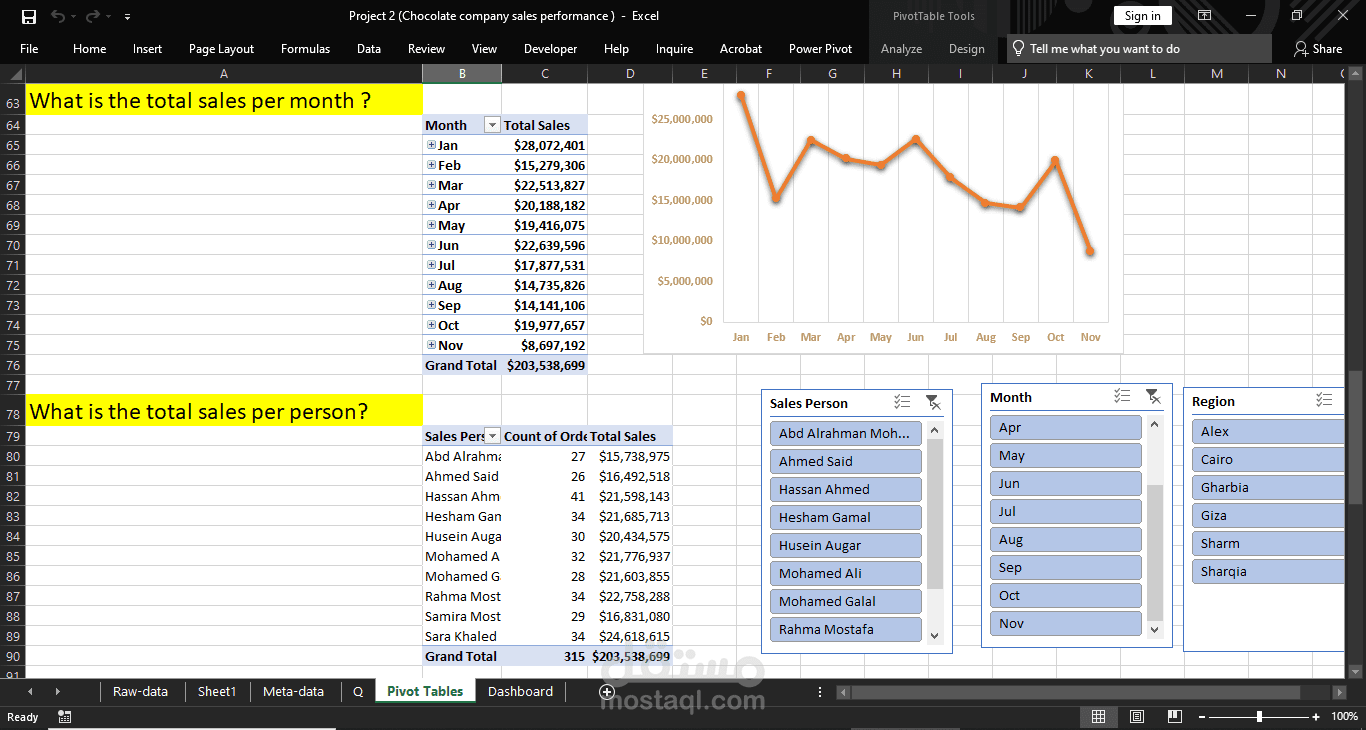The image size is (1366, 730).
Task: Open the Sales Person filter dropdown
Action: [492, 436]
